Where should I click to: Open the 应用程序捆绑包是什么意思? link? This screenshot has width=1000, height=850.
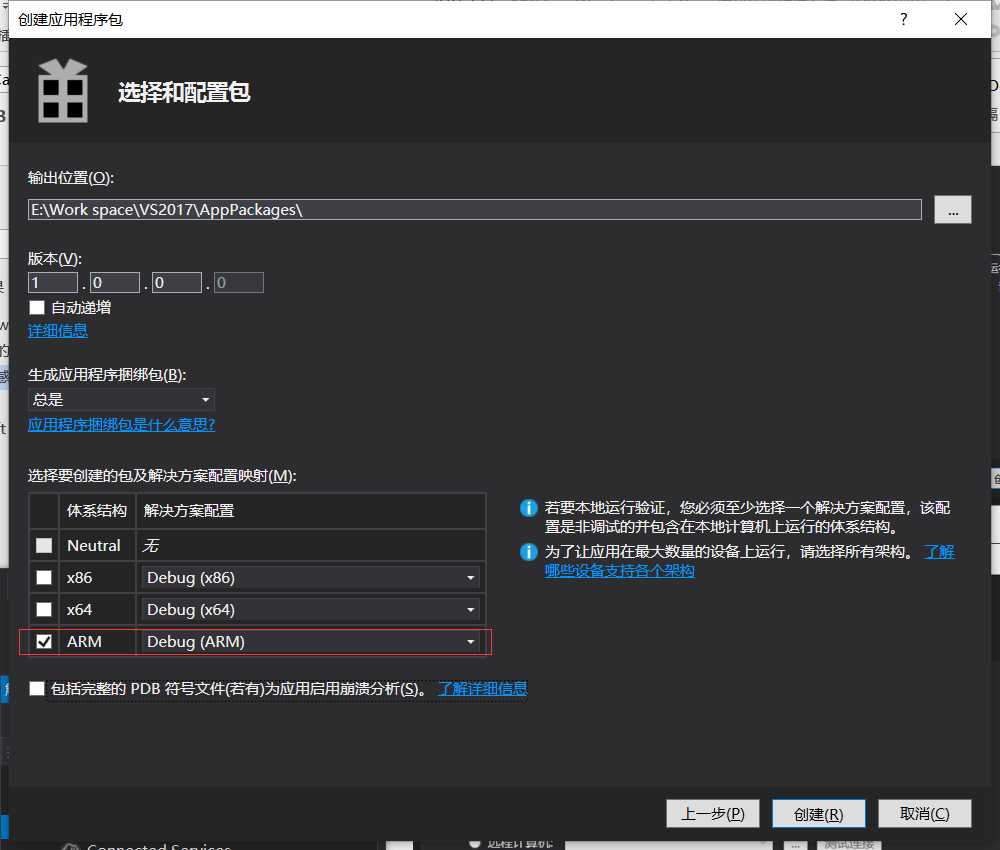tap(121, 425)
